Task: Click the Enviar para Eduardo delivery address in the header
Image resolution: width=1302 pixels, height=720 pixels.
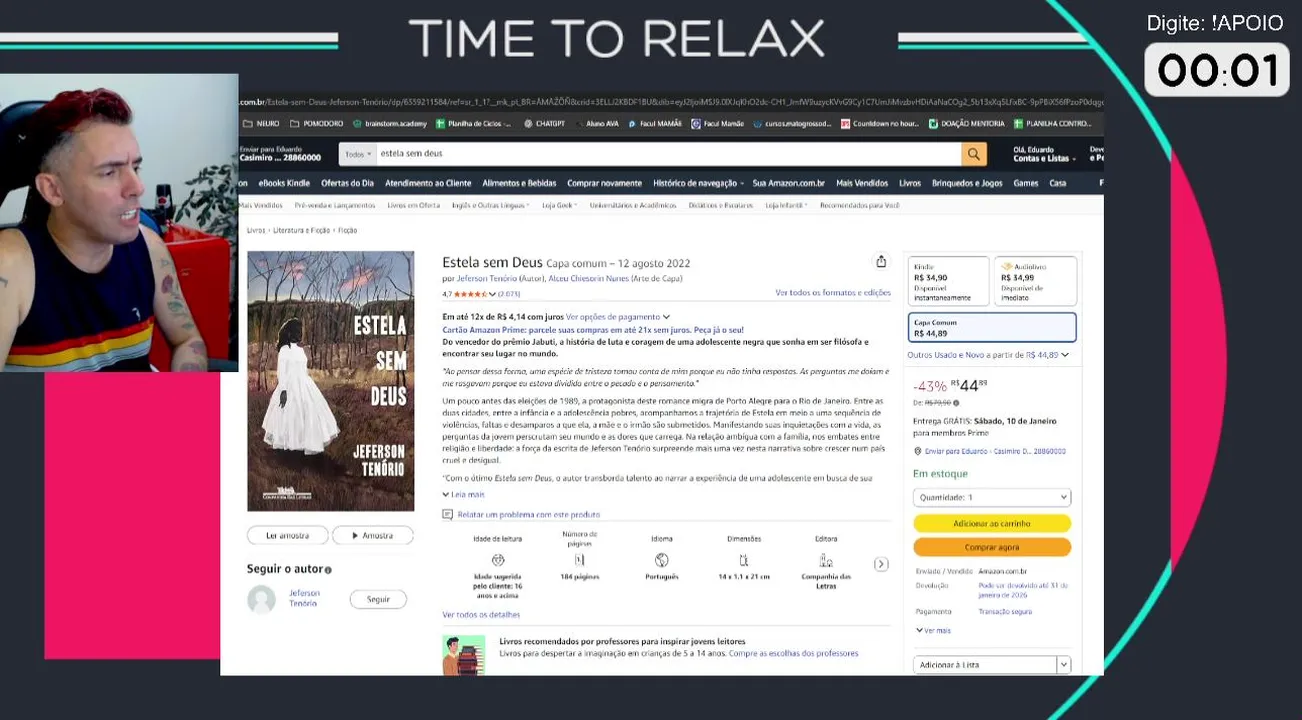Action: pos(280,153)
